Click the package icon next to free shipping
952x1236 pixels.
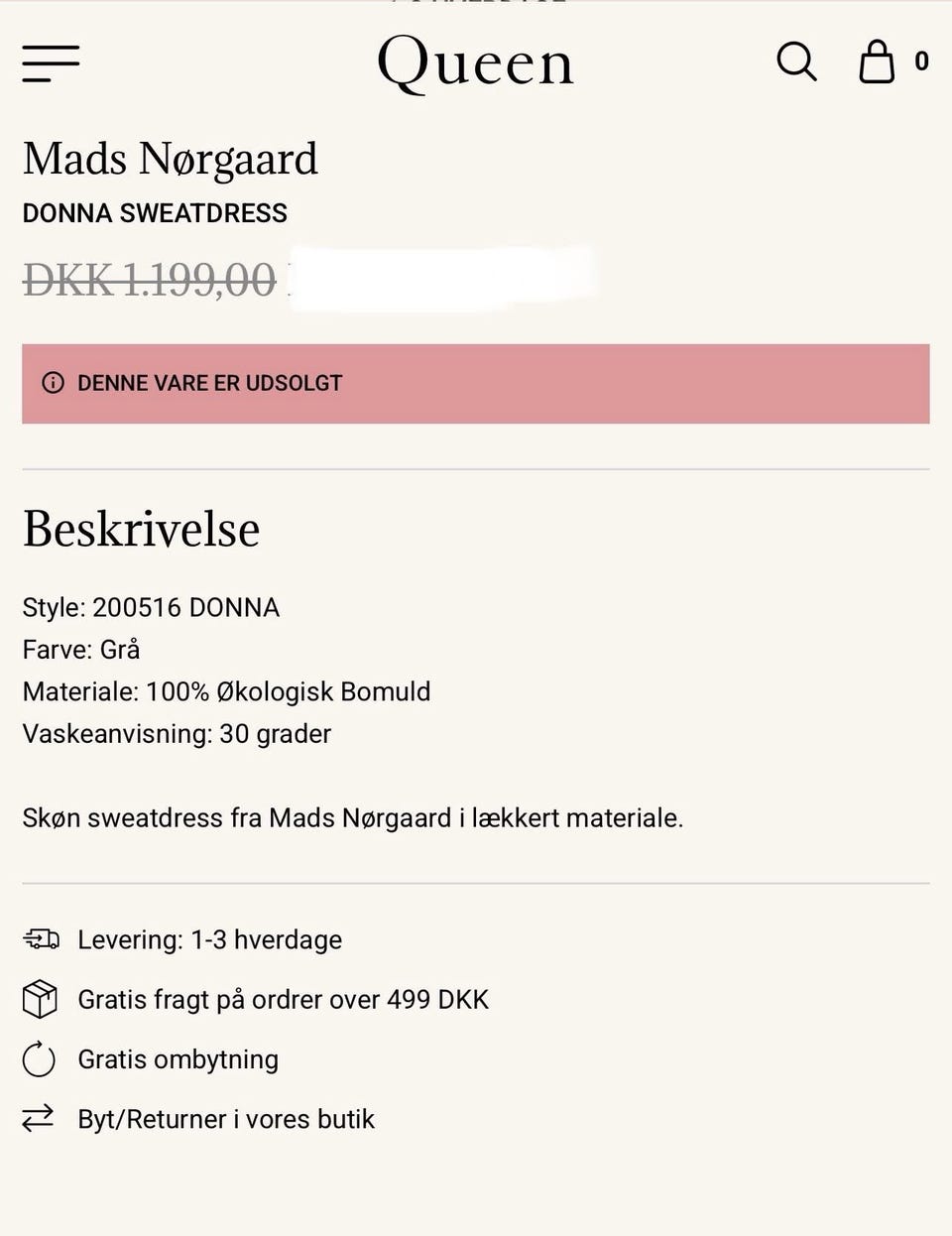tap(40, 999)
